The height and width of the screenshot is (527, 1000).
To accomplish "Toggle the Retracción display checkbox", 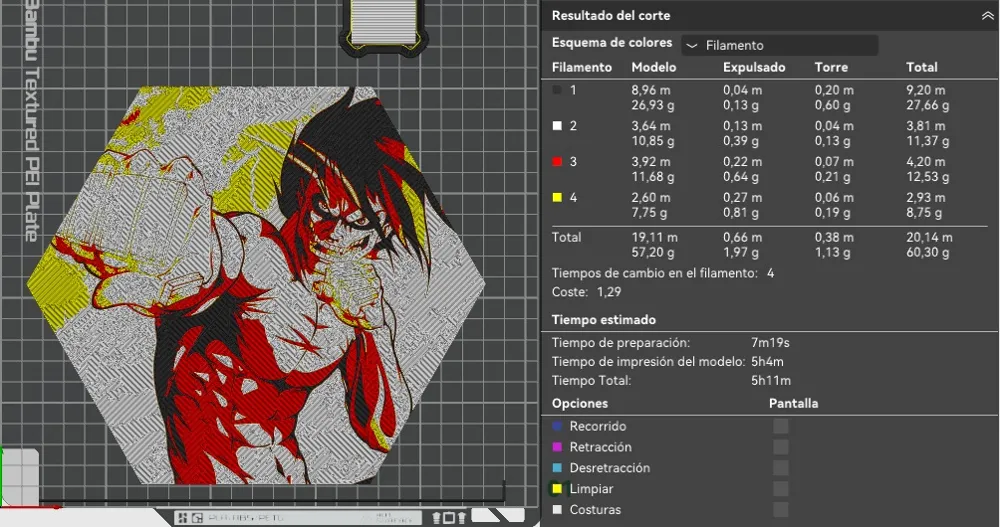I will (781, 447).
